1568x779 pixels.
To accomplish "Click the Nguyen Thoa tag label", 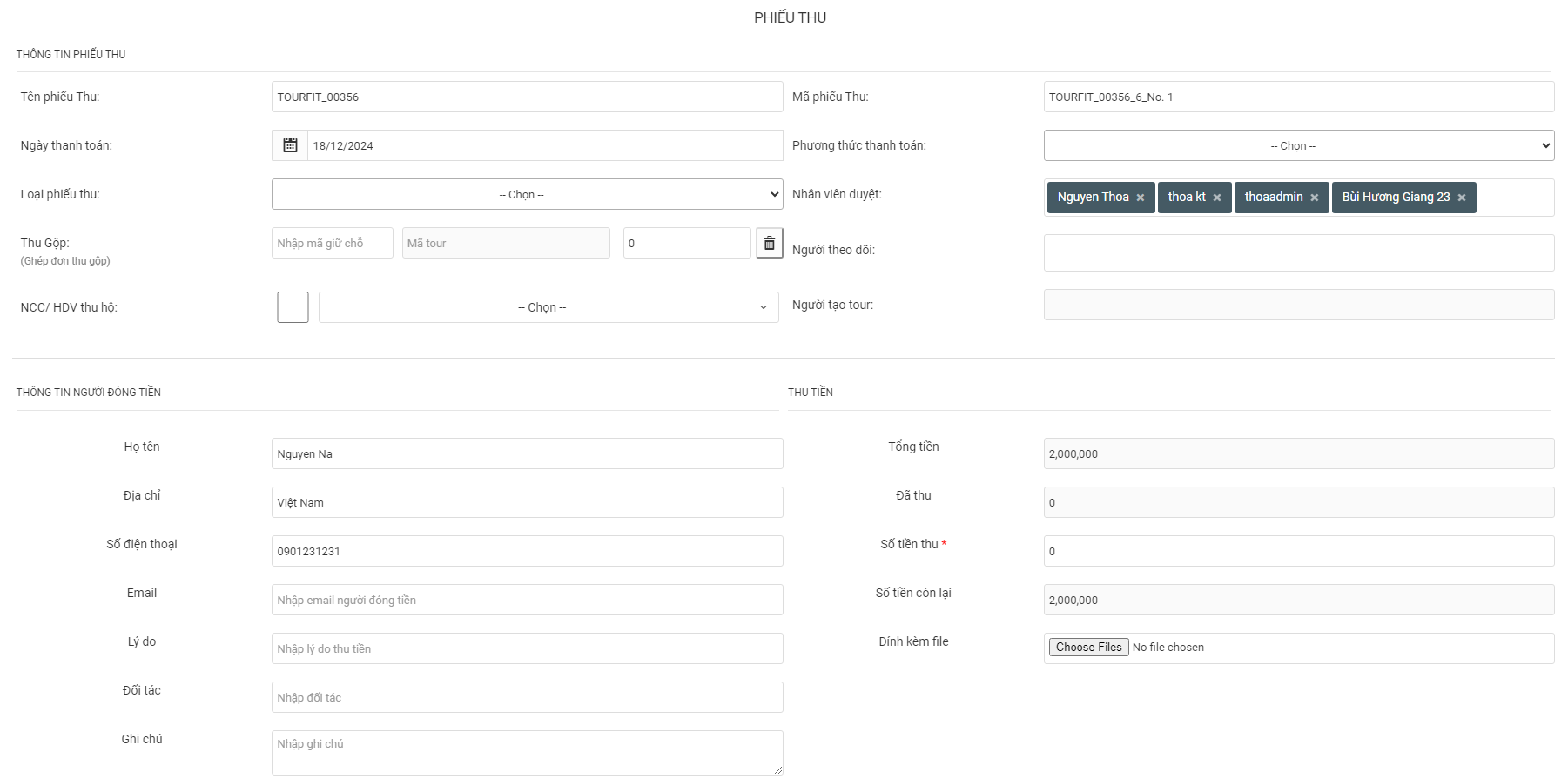I will coord(1093,197).
